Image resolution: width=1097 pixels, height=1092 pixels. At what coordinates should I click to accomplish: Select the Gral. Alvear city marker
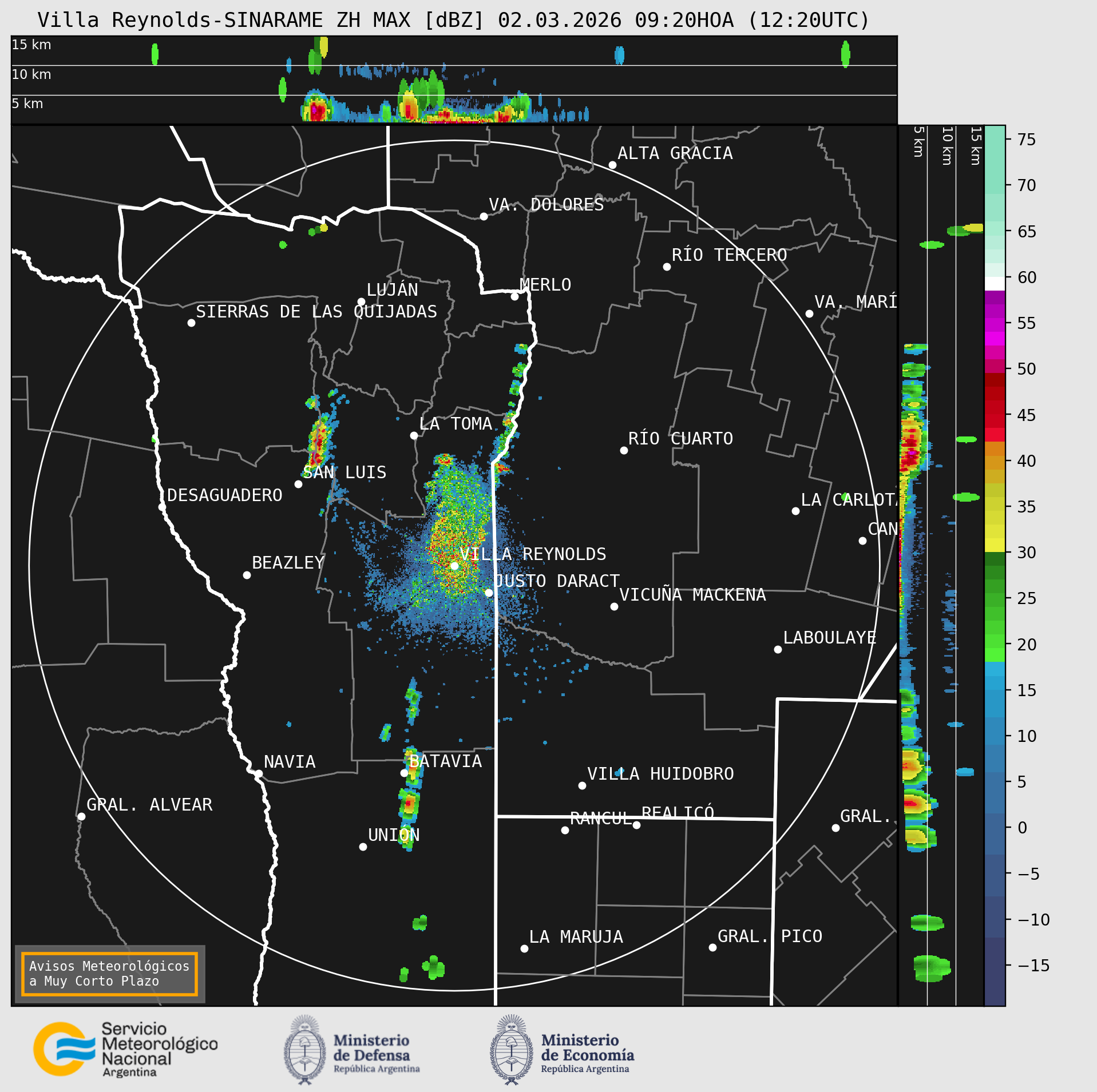tap(81, 816)
